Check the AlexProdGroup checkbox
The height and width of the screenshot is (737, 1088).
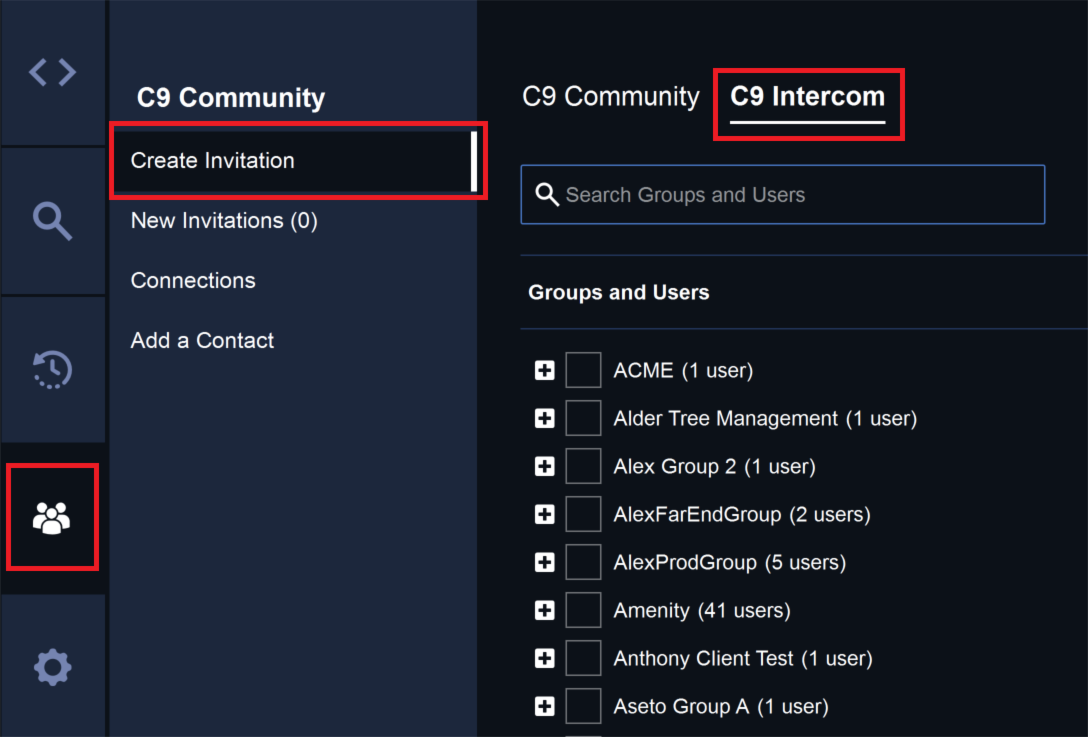583,561
